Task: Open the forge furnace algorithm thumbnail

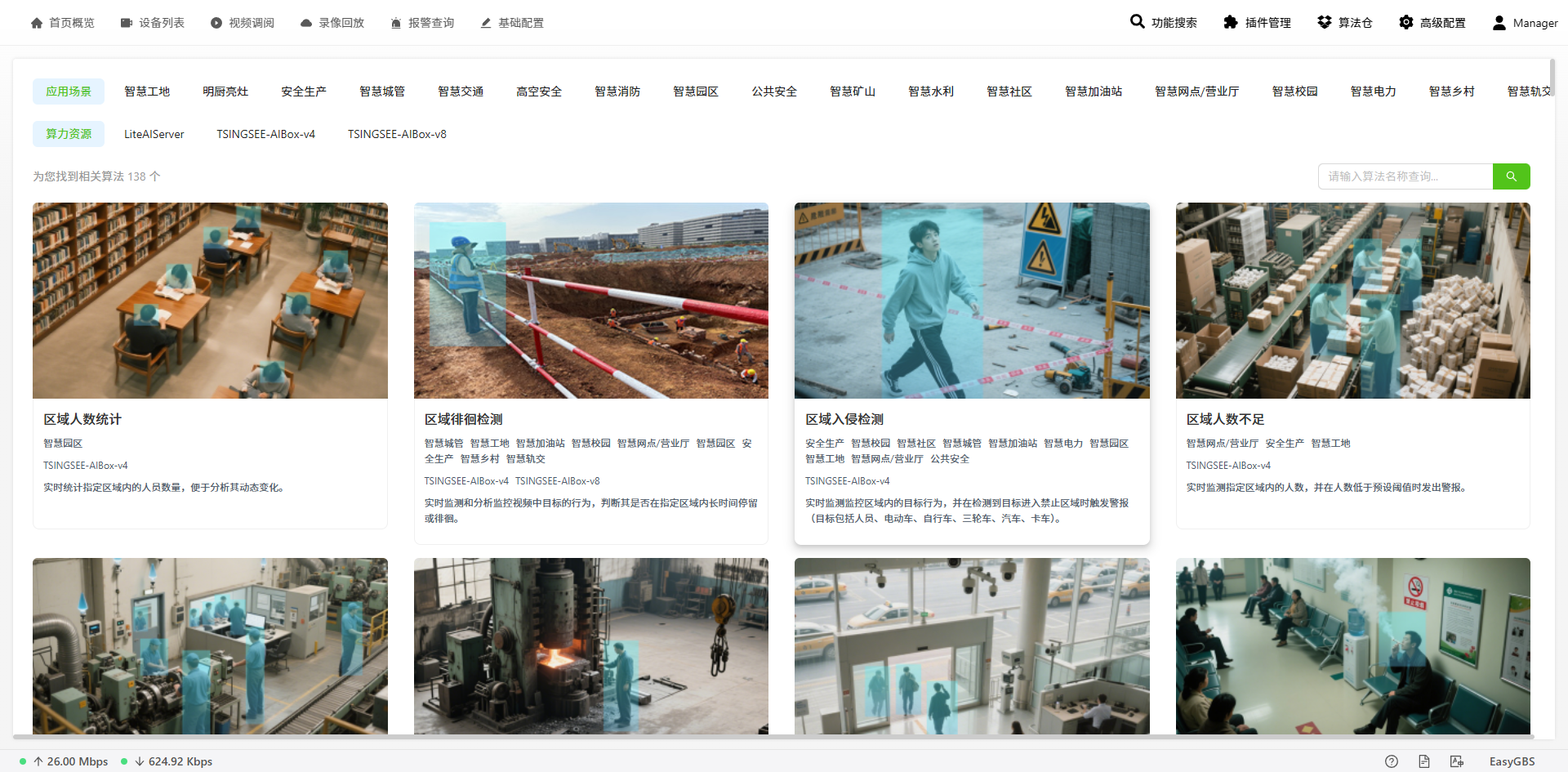Action: click(591, 645)
